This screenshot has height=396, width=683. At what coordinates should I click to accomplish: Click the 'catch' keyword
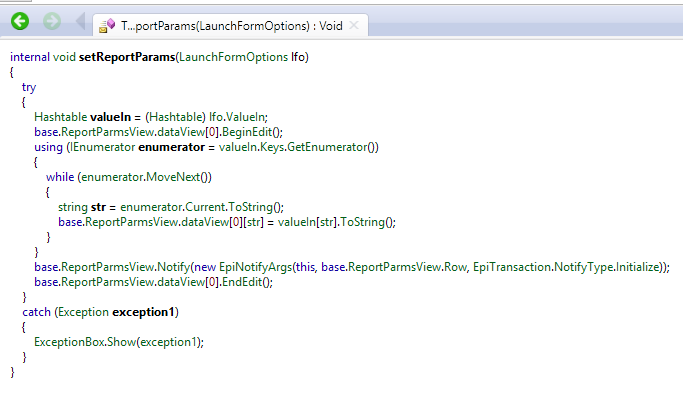(37, 312)
